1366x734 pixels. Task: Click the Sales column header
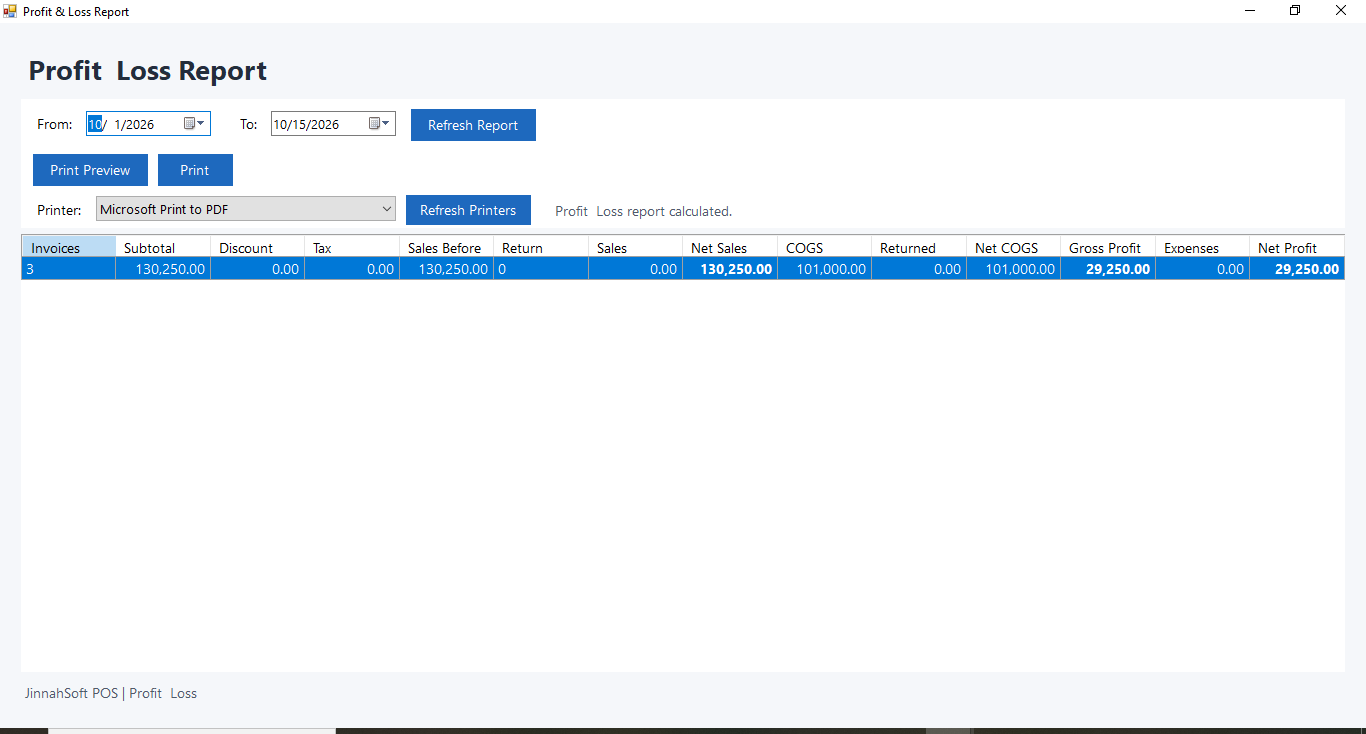click(636, 247)
